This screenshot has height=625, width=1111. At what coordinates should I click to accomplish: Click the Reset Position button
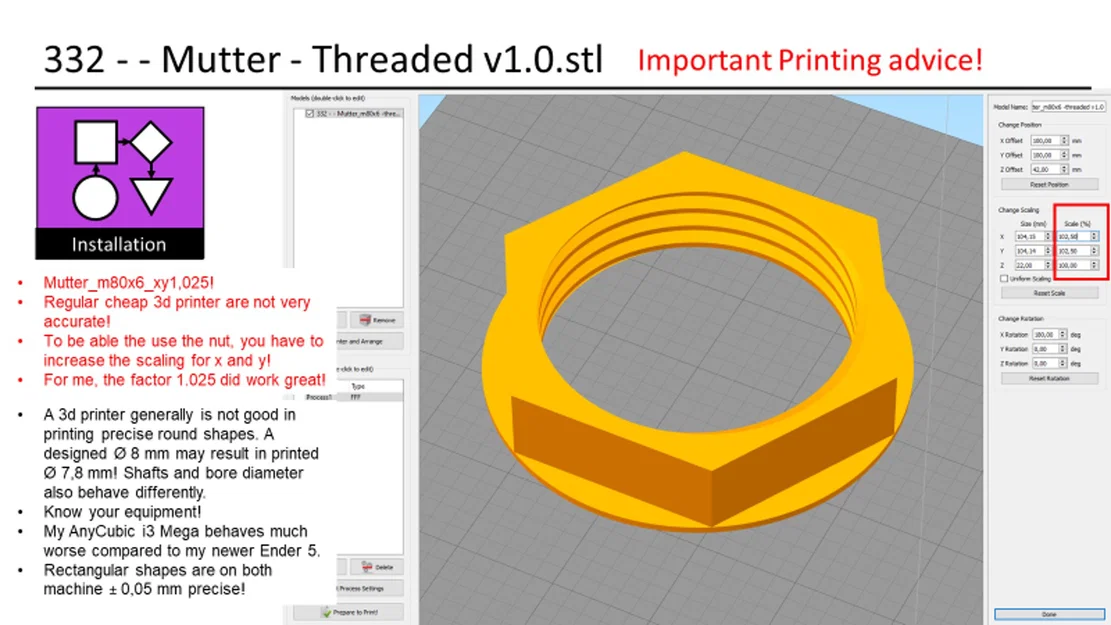point(1049,184)
